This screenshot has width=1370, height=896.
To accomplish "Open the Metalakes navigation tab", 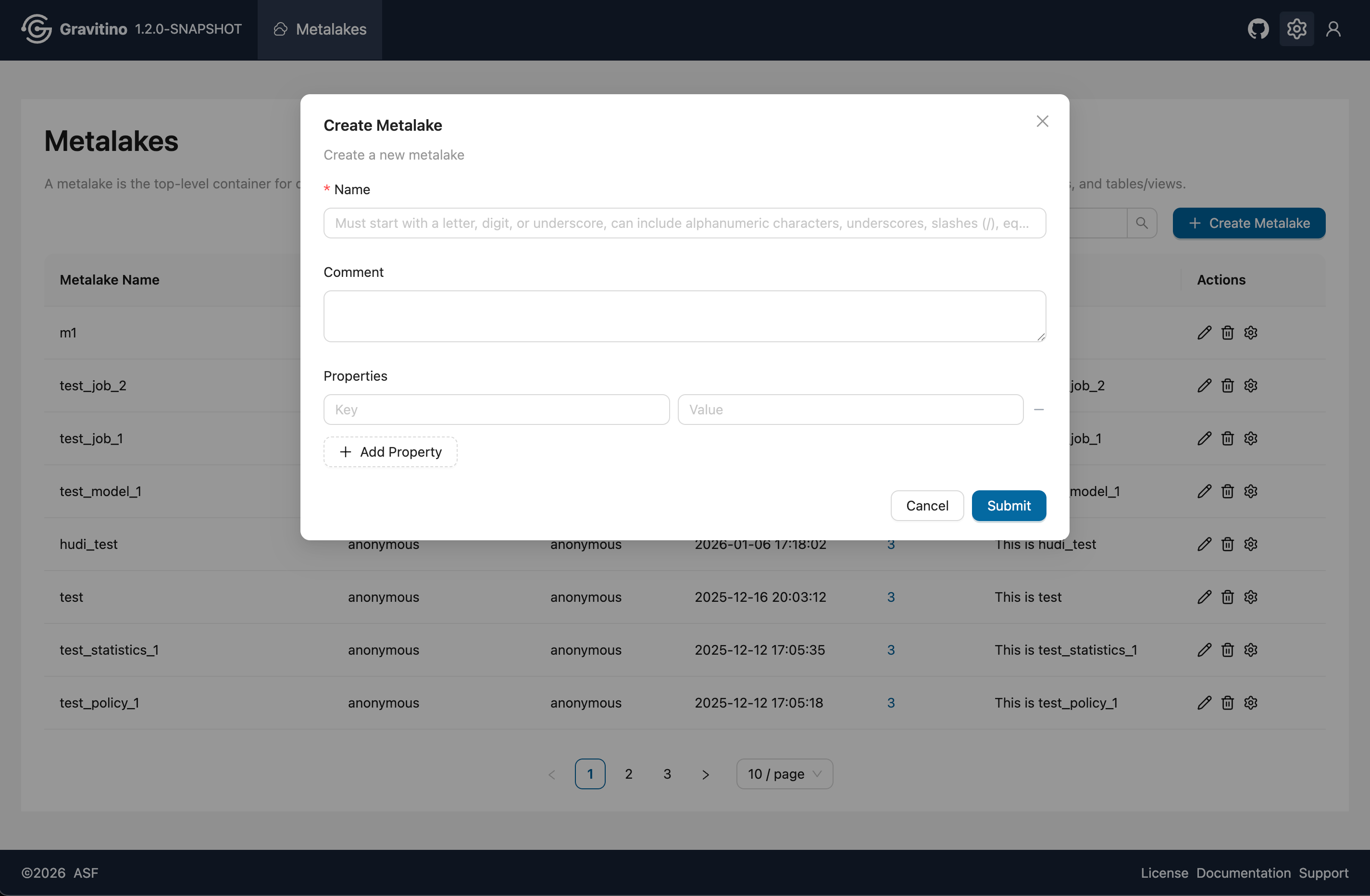I will click(x=320, y=29).
